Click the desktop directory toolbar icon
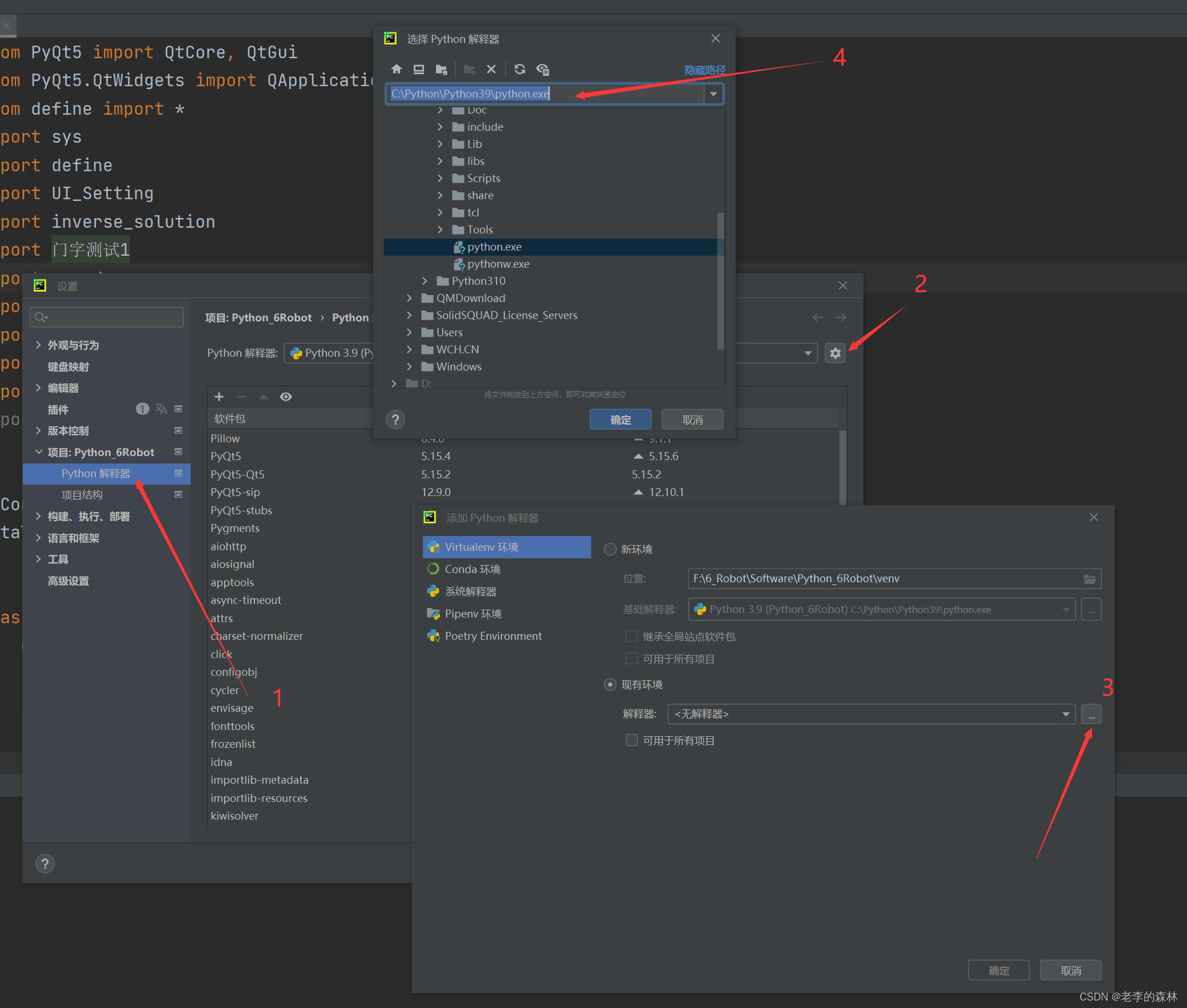This screenshot has width=1187, height=1008. pyautogui.click(x=419, y=69)
